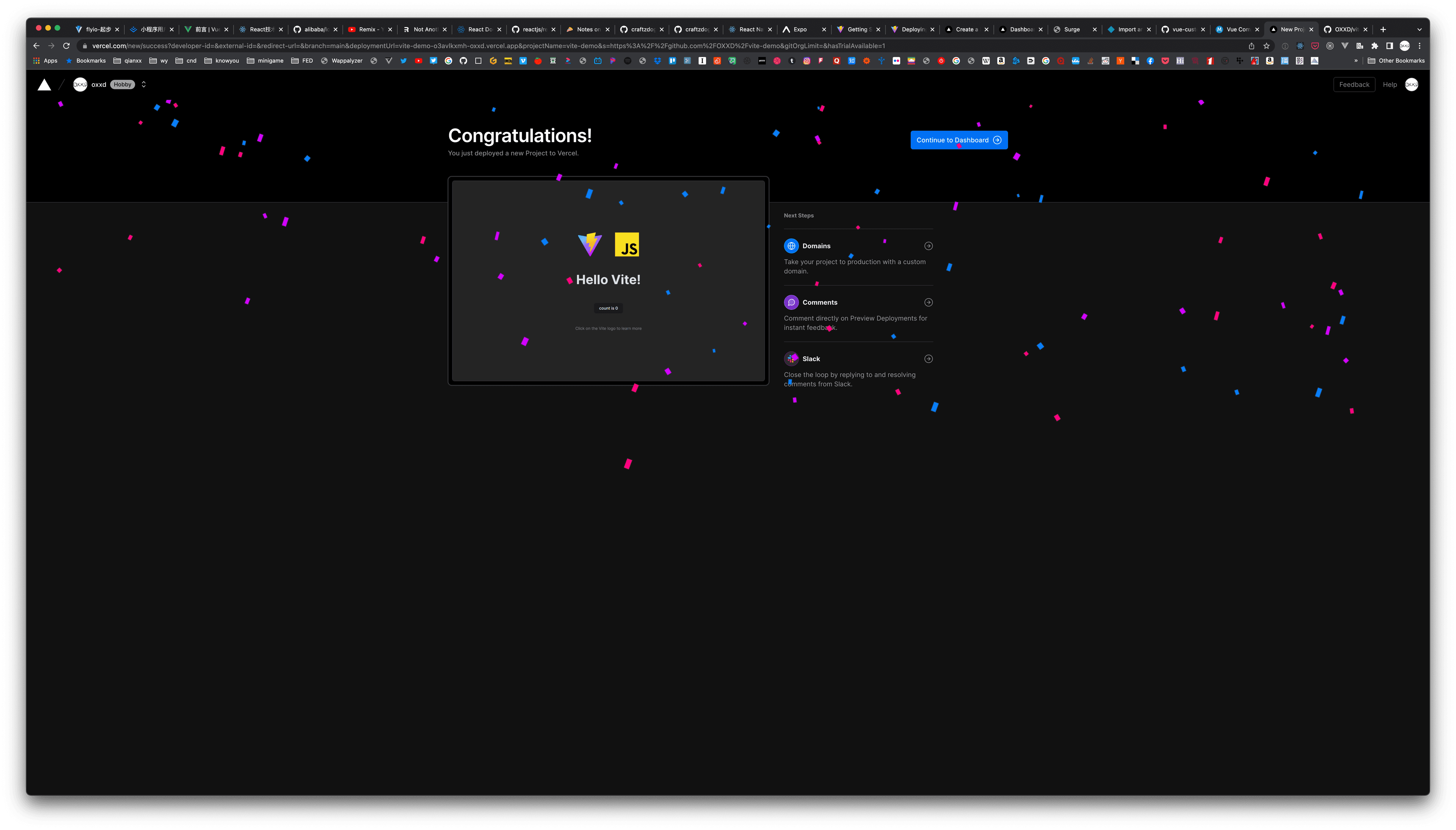Open the Other Bookmarks folder
The height and width of the screenshot is (830, 1456).
tap(1396, 60)
